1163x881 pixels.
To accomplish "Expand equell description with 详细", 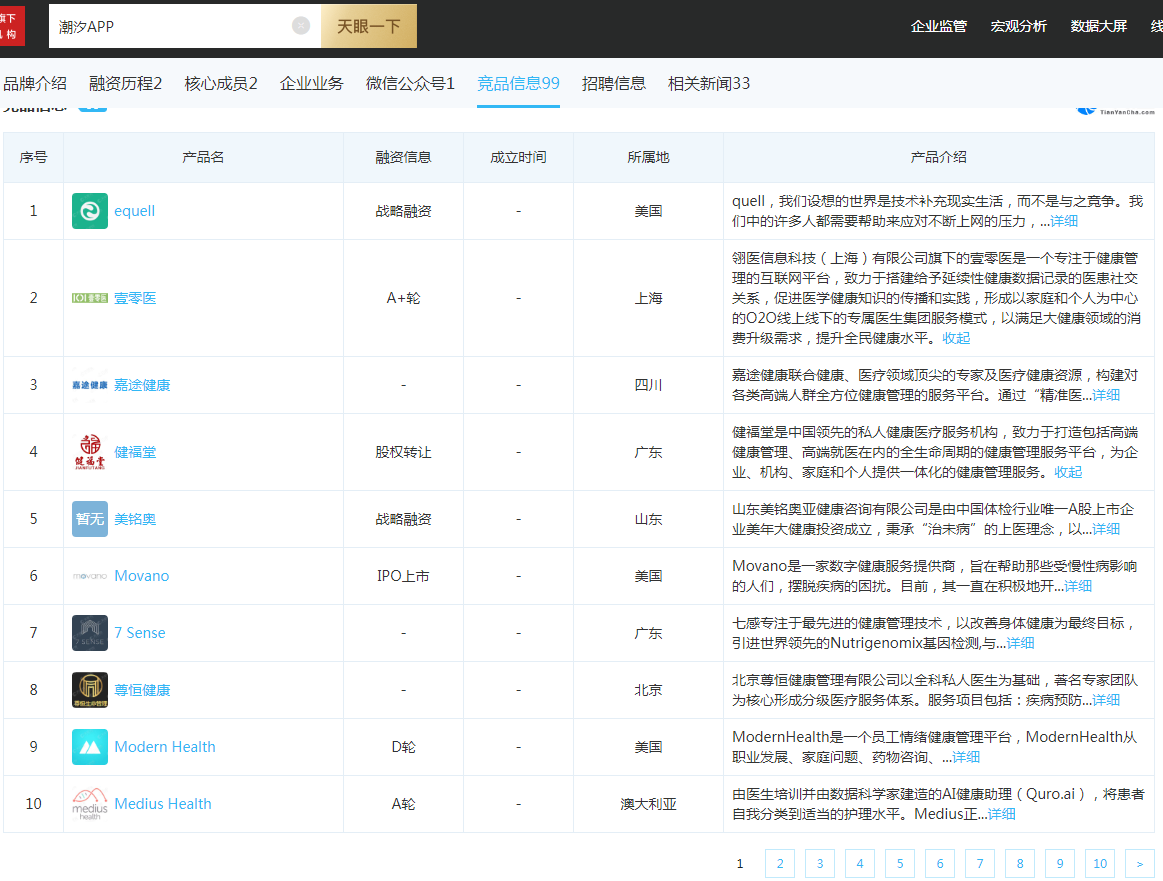I will point(1064,221).
